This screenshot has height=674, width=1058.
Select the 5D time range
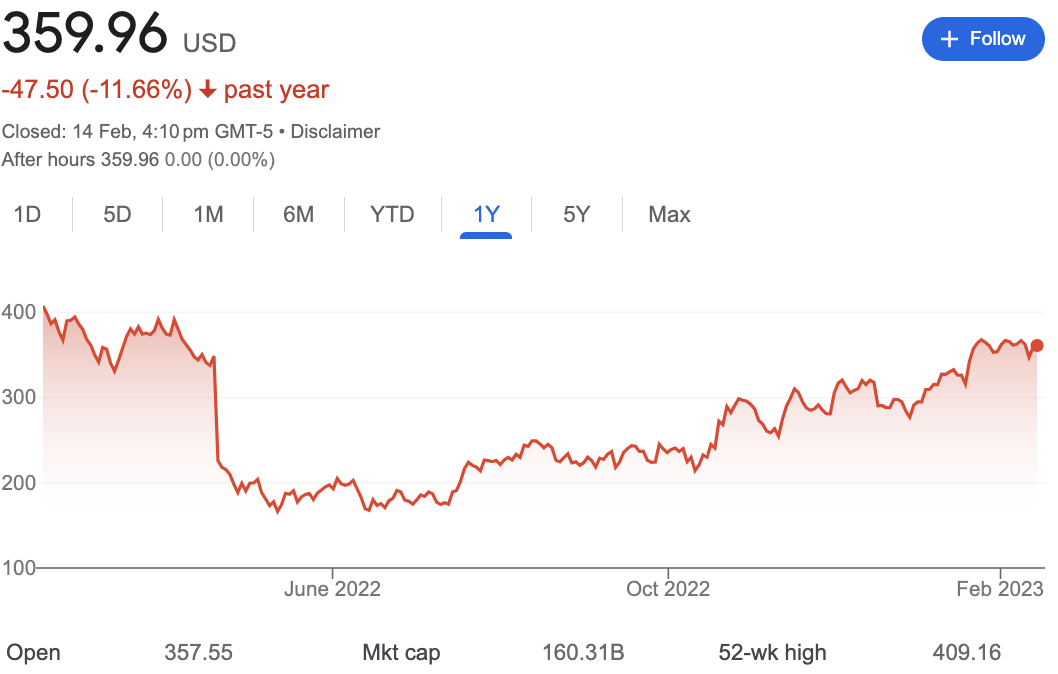(117, 214)
